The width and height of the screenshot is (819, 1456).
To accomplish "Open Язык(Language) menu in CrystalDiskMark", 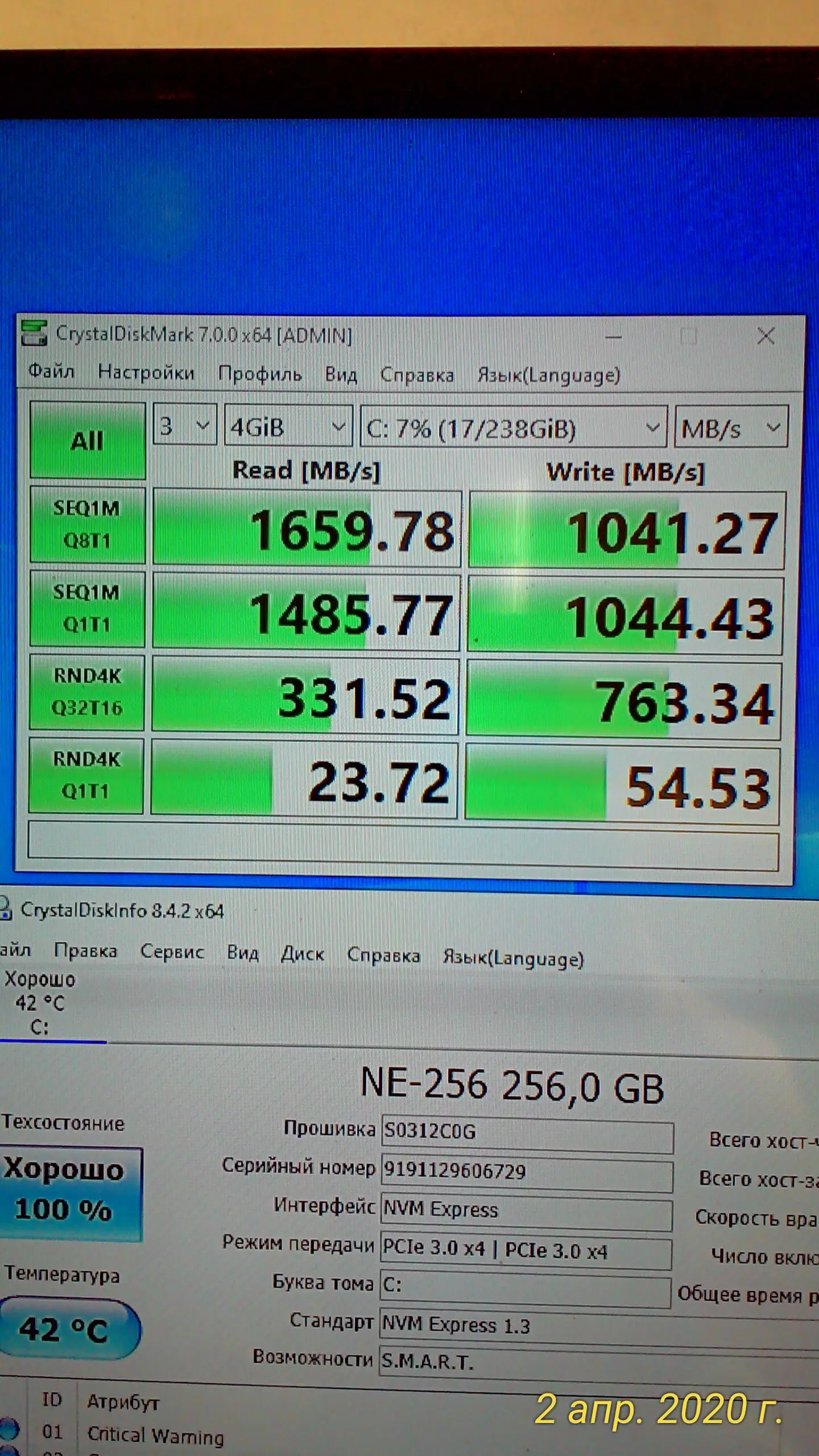I will (548, 375).
